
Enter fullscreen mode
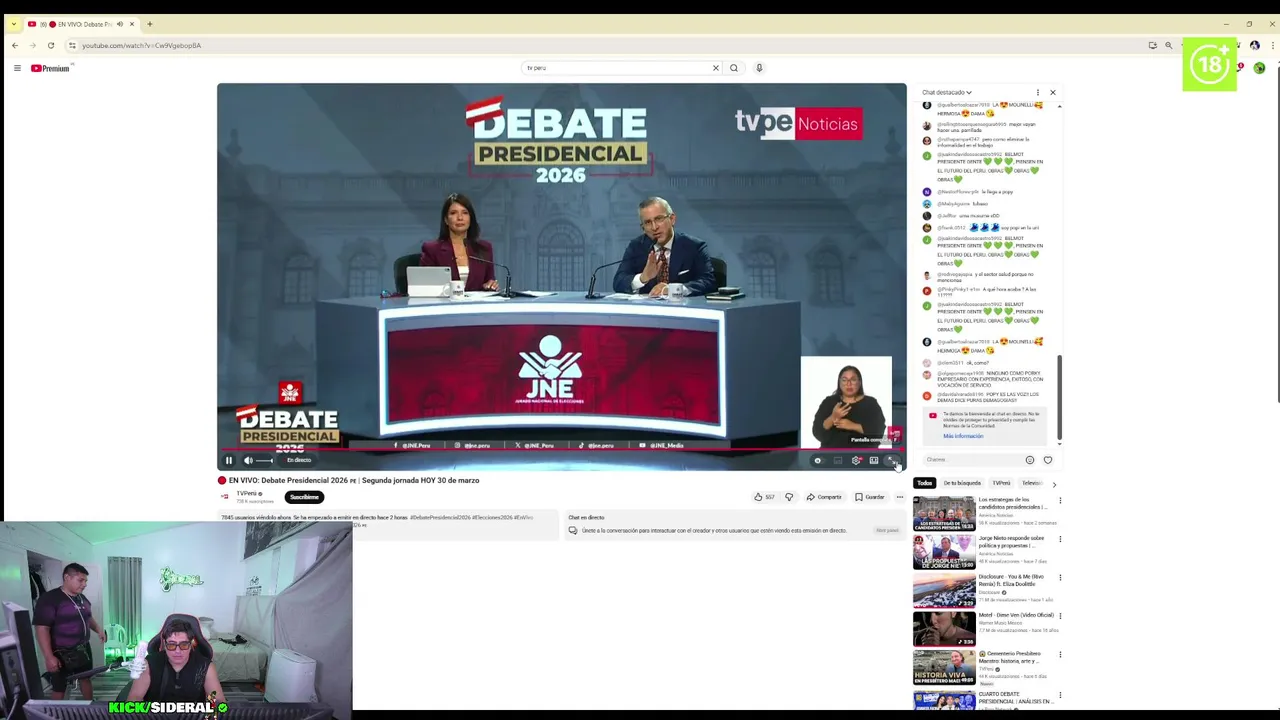[892, 460]
